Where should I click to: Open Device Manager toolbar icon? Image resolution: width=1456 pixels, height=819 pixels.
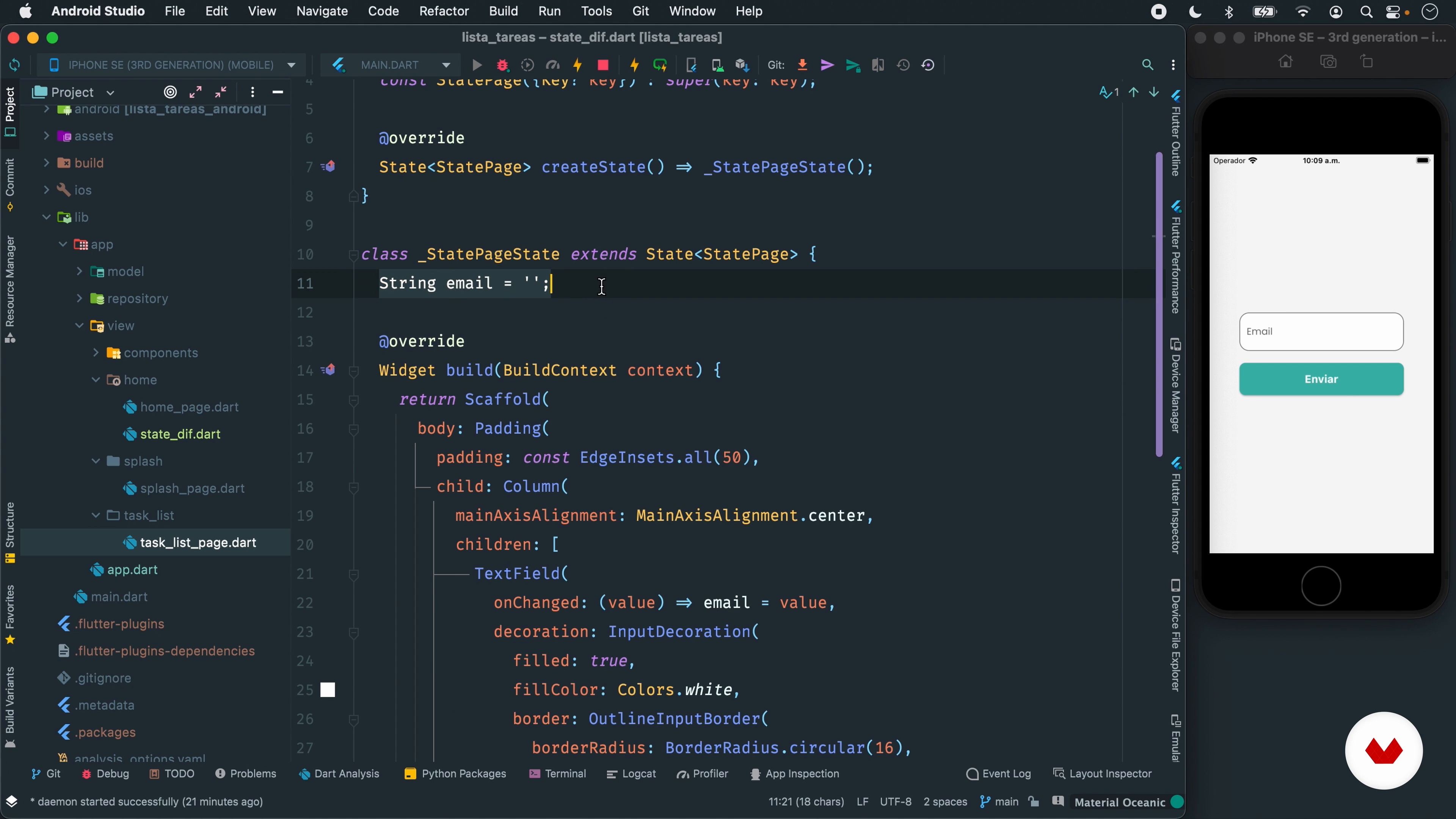[717, 65]
